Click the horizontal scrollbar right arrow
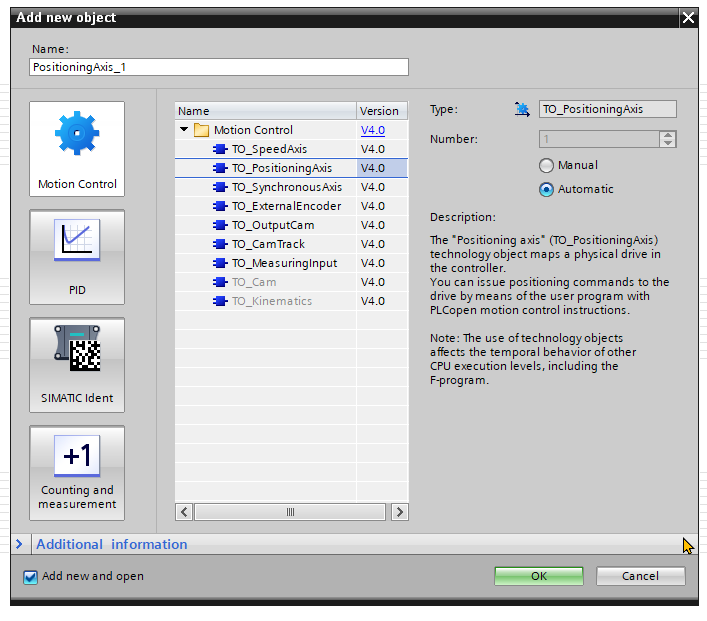Viewport: 707px width, 621px height. 399,512
